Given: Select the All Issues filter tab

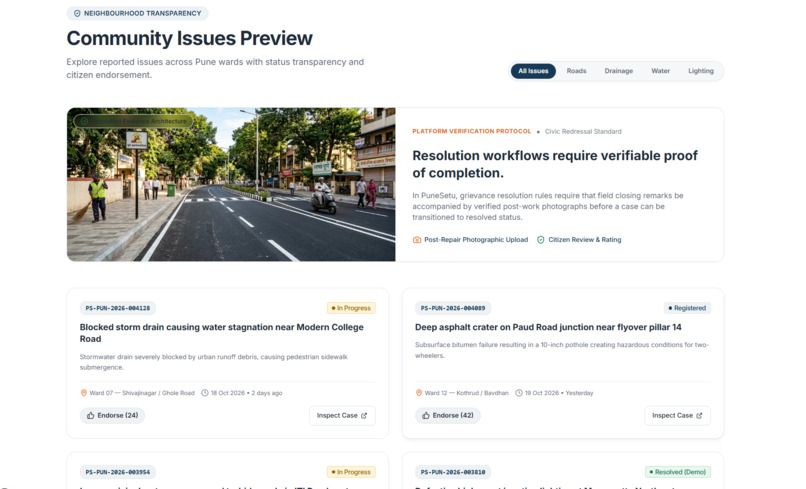Looking at the screenshot, I should coord(533,71).
